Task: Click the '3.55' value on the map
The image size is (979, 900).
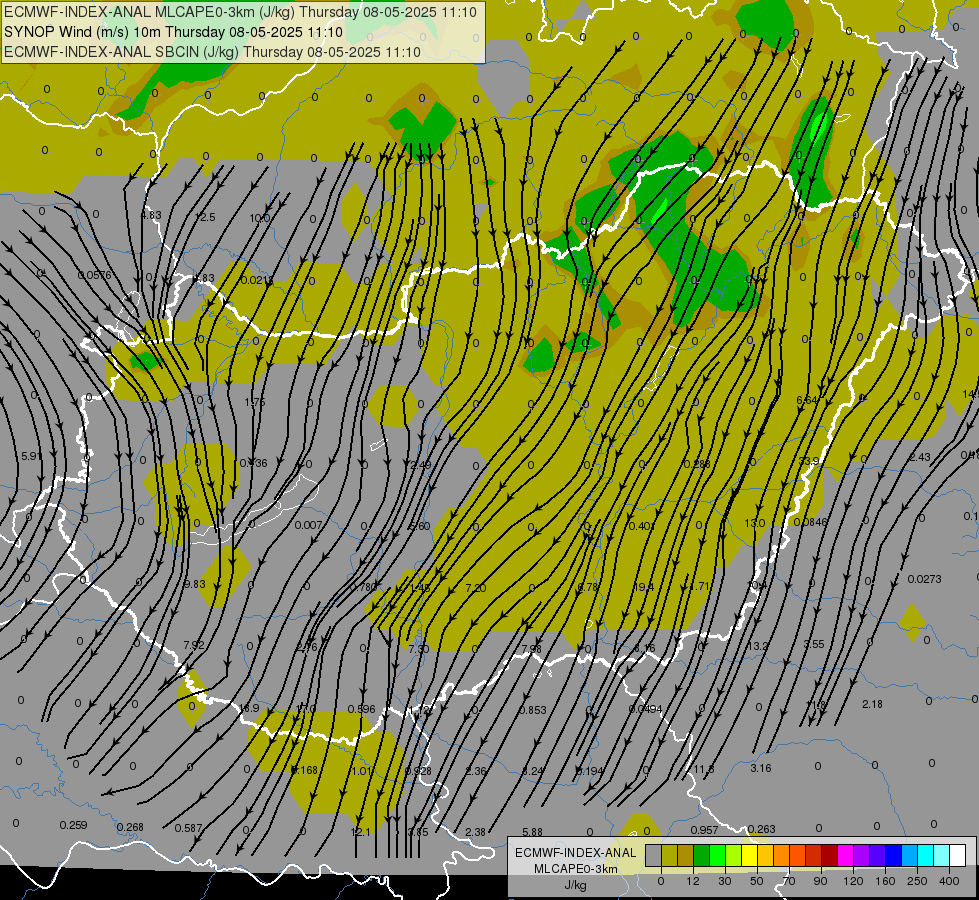Action: tap(814, 644)
